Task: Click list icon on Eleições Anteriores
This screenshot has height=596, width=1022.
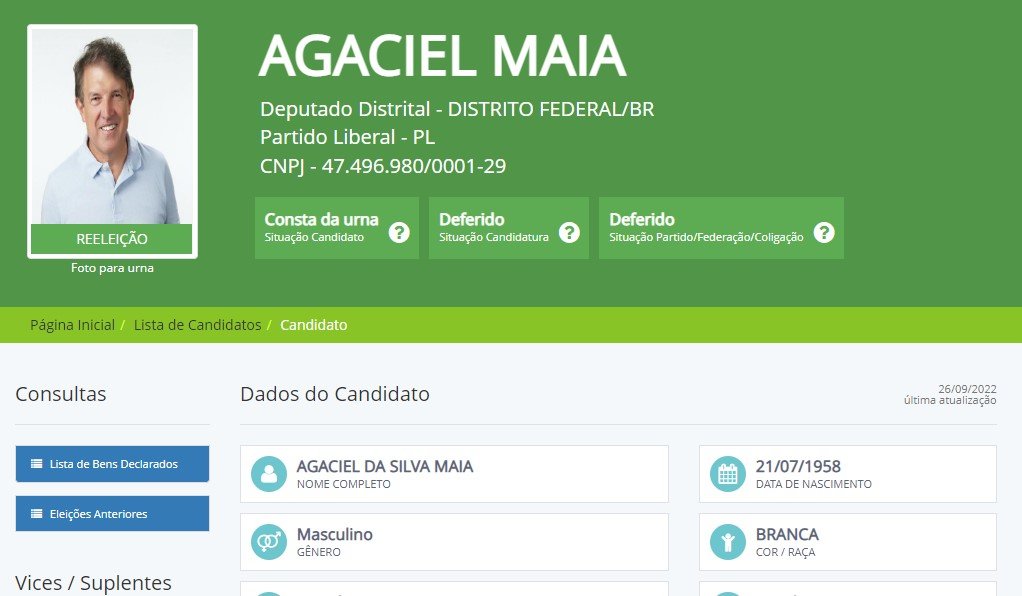Action: (x=36, y=514)
